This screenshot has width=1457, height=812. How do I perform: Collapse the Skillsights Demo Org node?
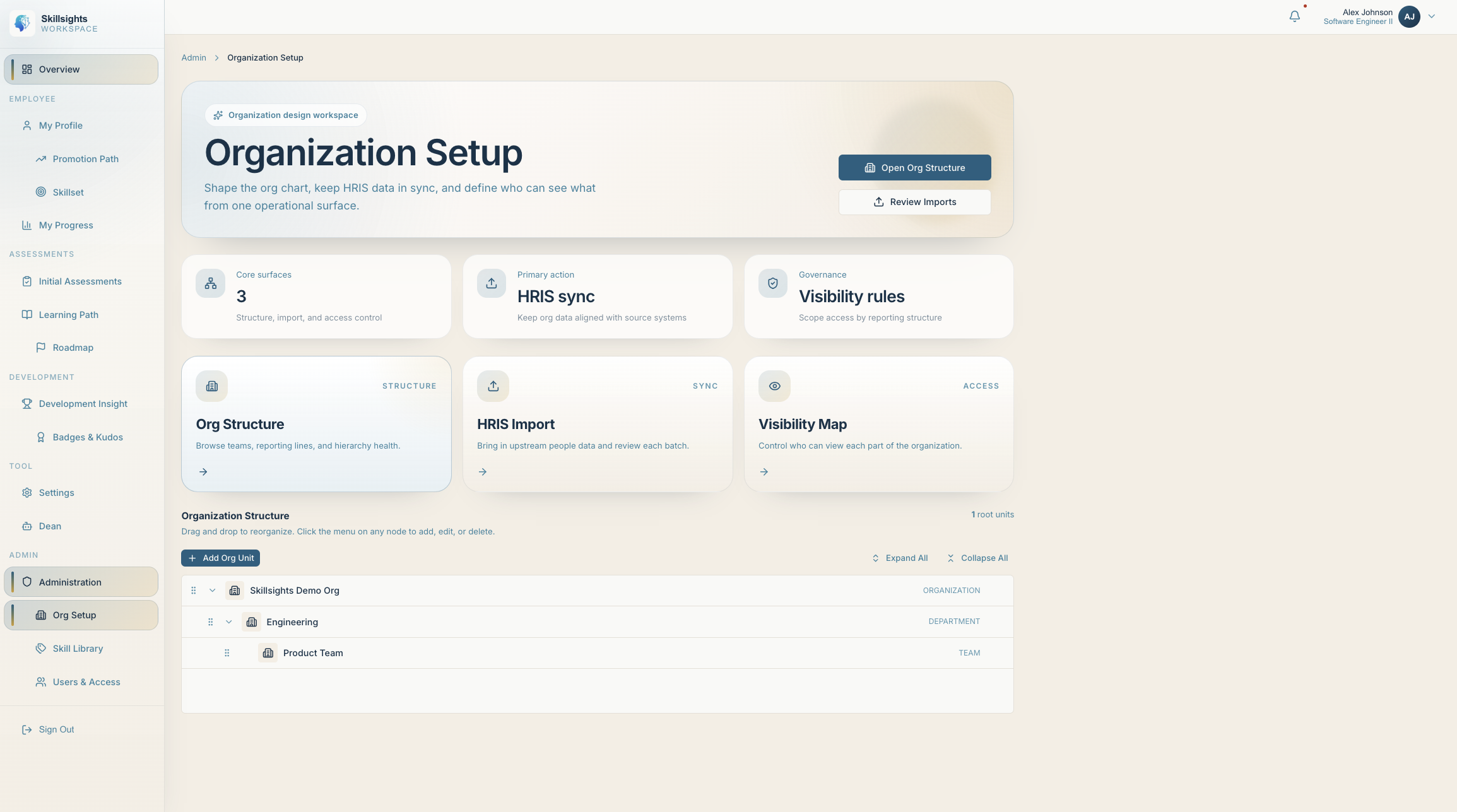[x=213, y=591]
